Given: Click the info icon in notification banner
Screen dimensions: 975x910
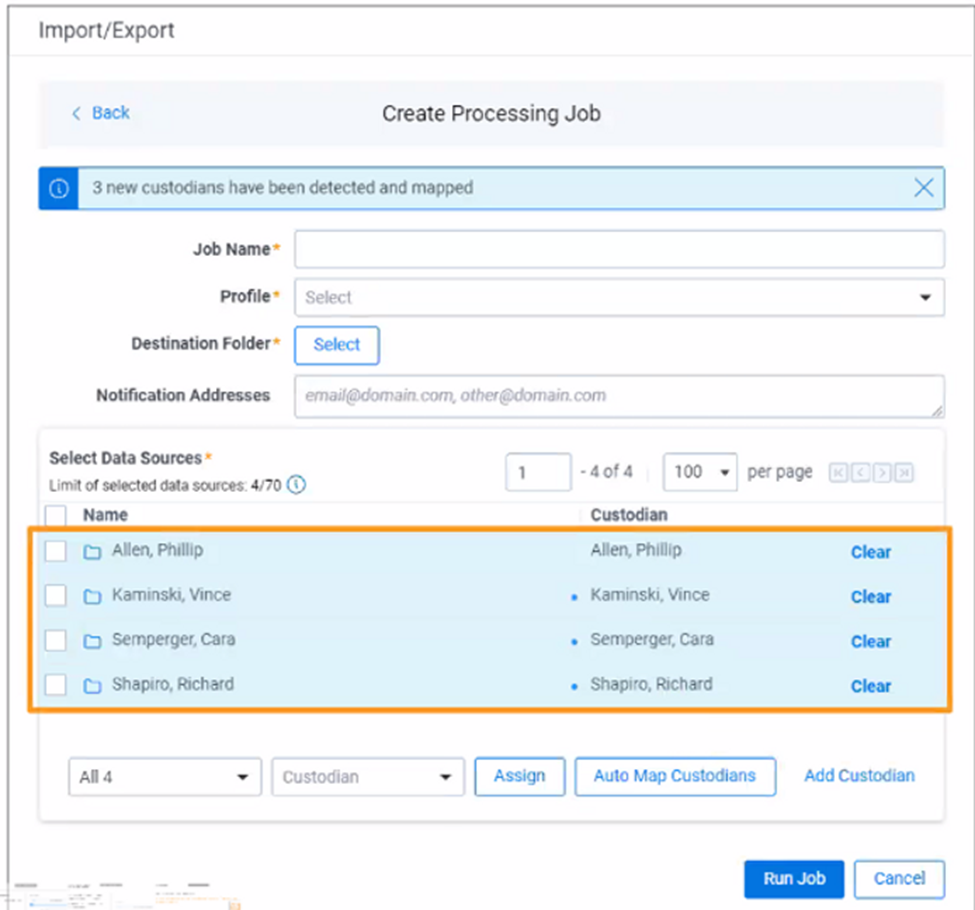Looking at the screenshot, I should coord(59,188).
